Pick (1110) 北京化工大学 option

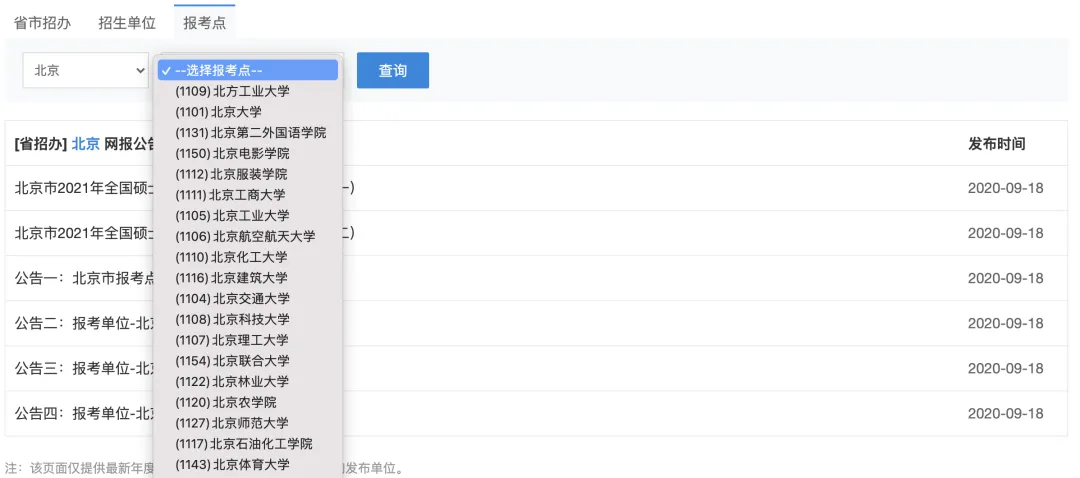pyautogui.click(x=248, y=257)
